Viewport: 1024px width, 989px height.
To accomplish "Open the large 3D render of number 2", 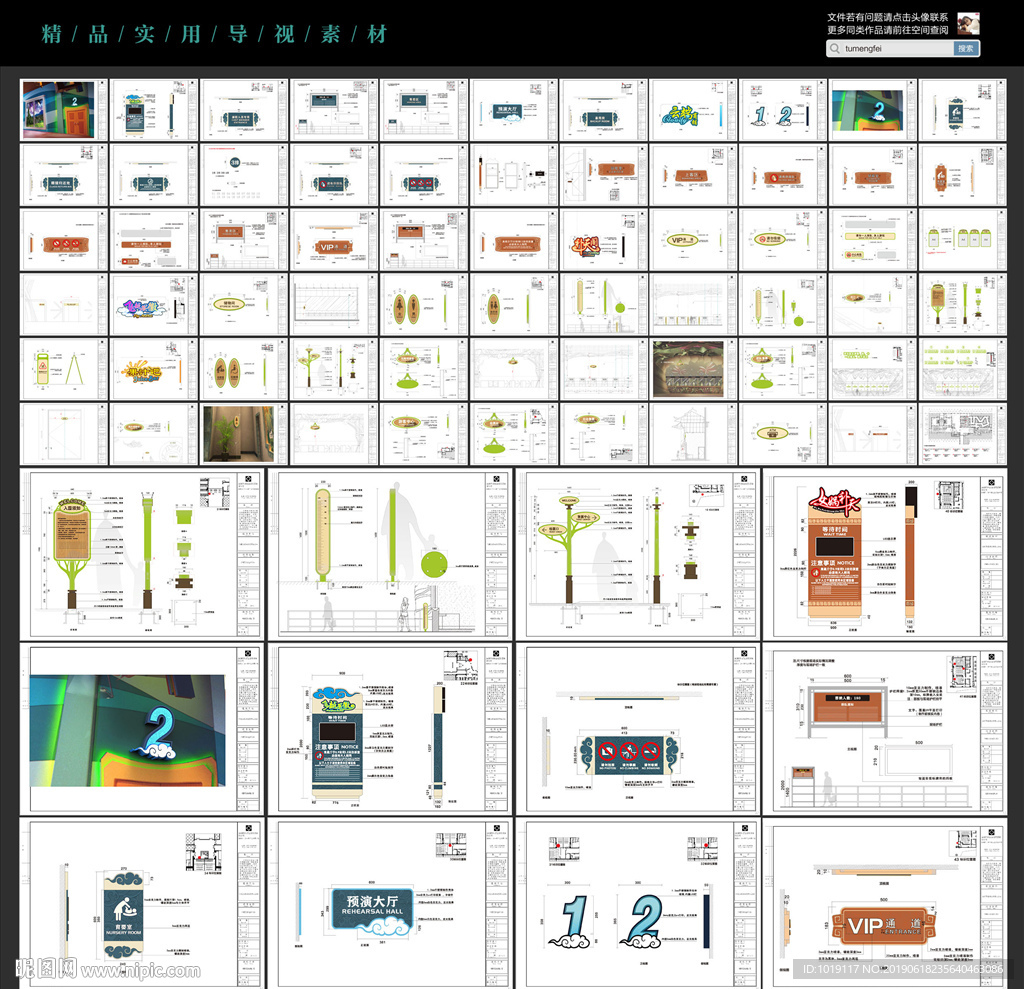I will [x=143, y=729].
